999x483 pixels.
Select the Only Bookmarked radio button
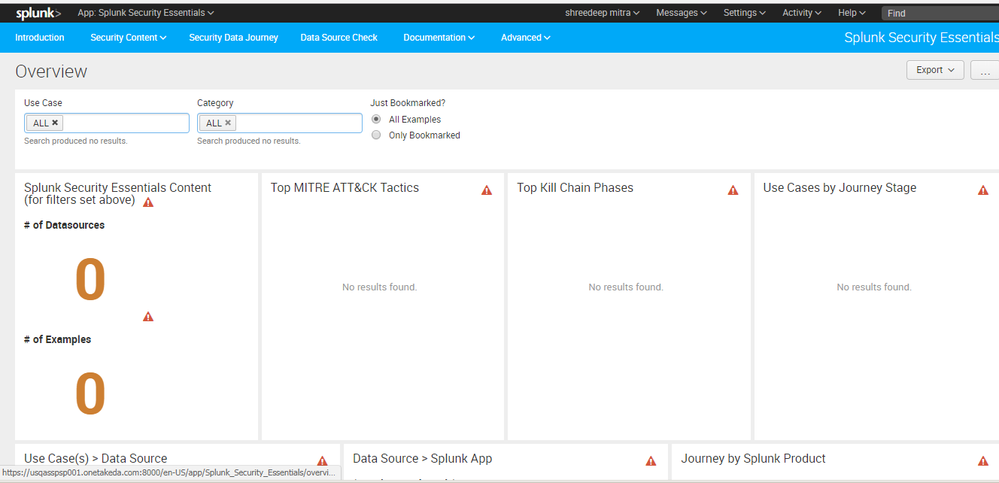[376, 135]
